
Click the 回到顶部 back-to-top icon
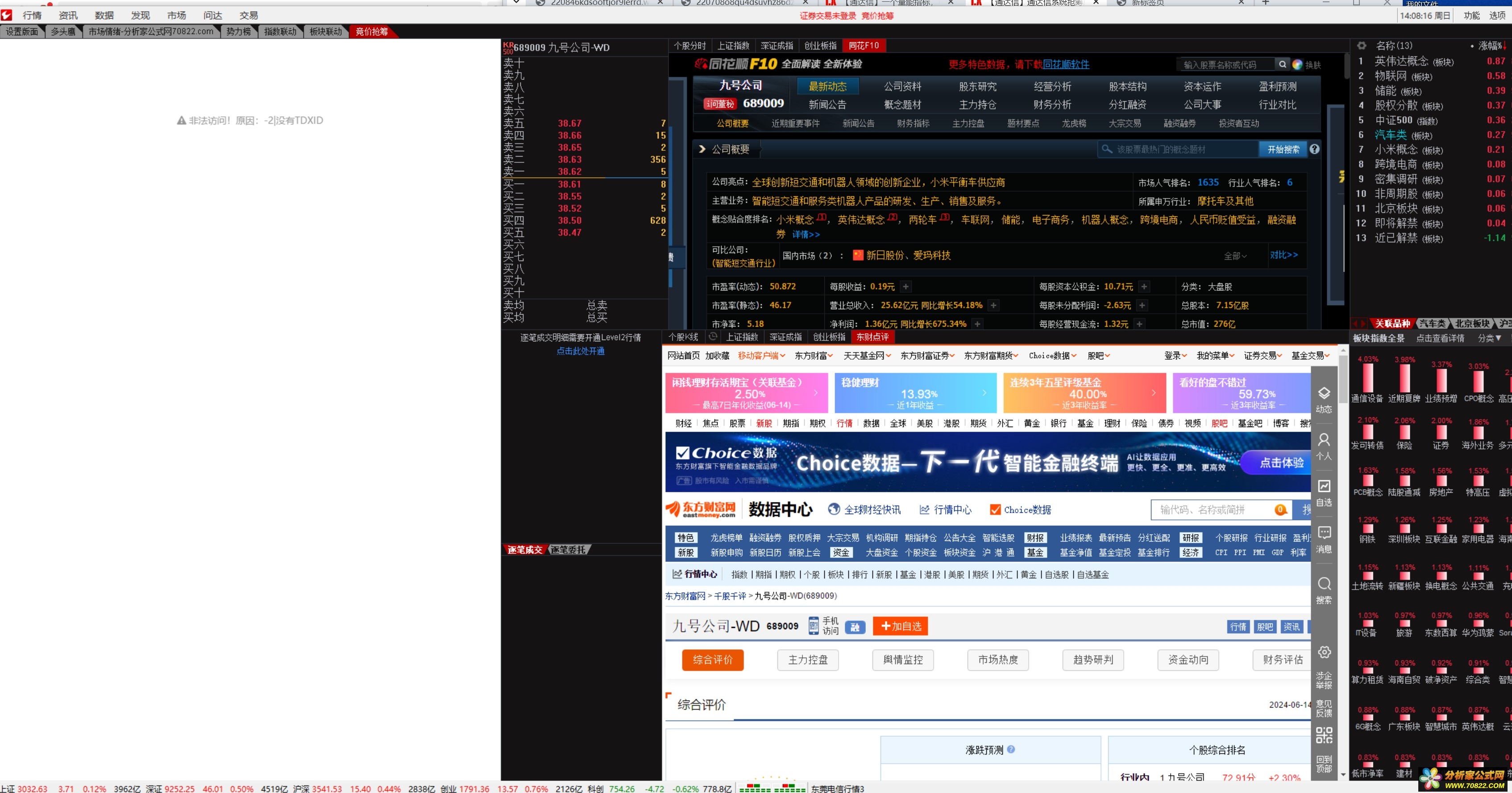click(x=1324, y=764)
